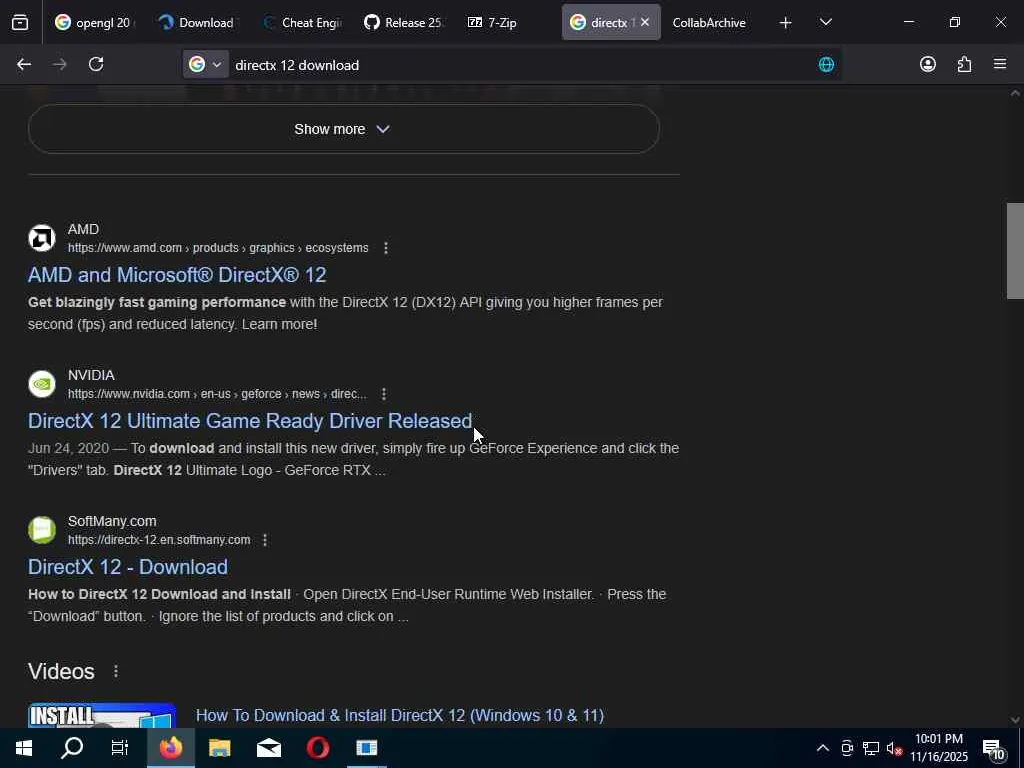Launch Opera from the taskbar
The image size is (1024, 768).
click(318, 748)
